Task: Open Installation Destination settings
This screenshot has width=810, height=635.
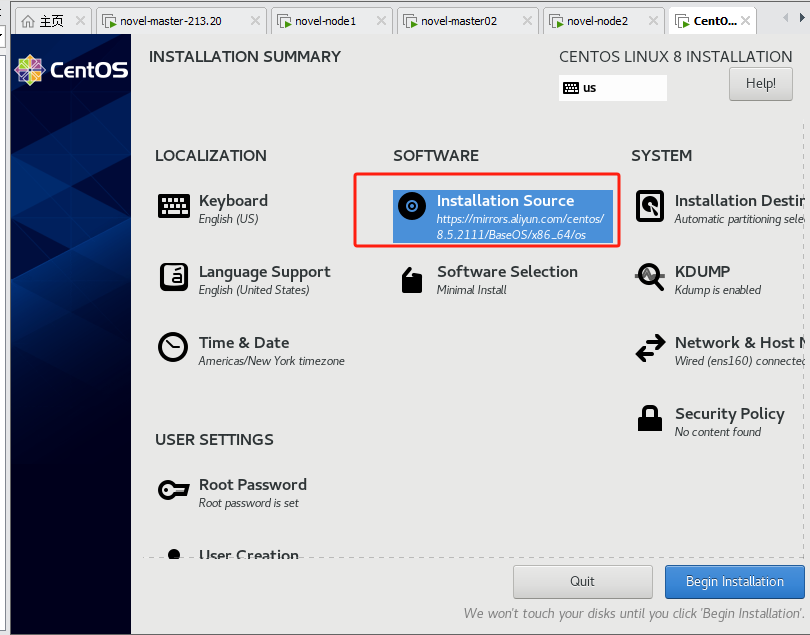Action: coord(739,200)
